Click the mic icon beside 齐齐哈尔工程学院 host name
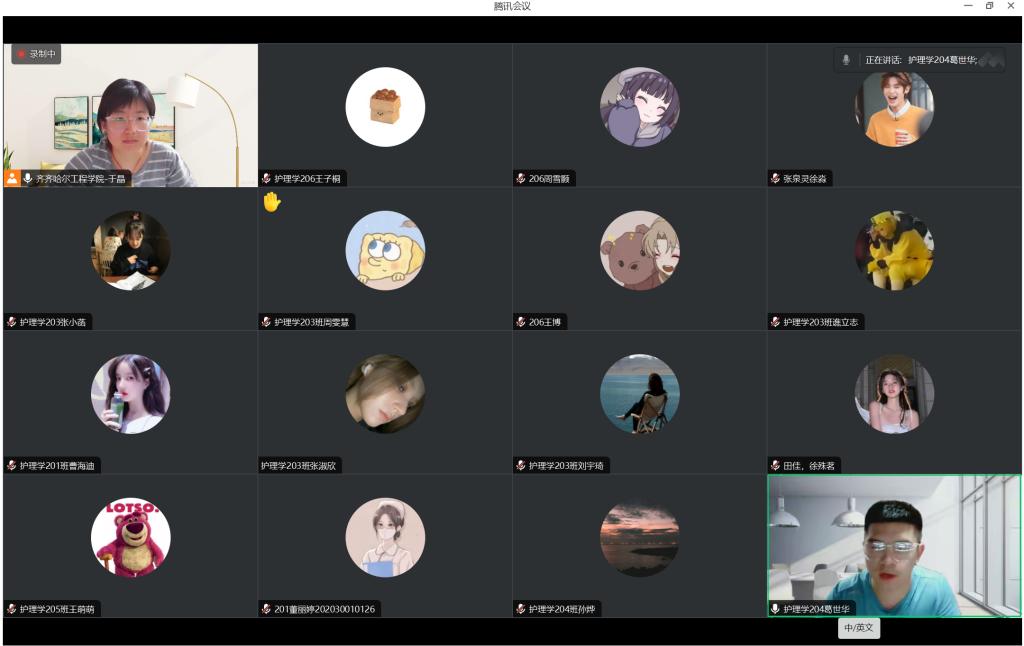 point(28,178)
